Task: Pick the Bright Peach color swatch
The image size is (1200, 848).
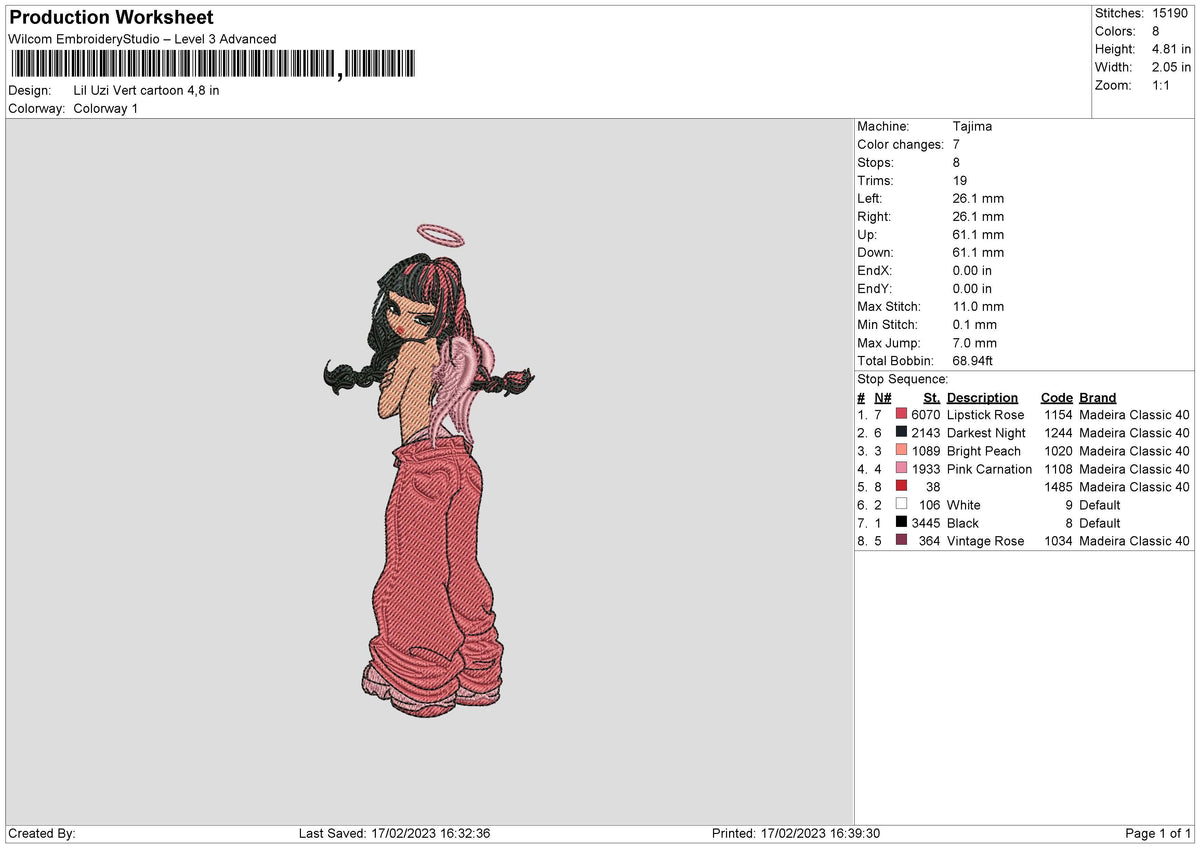Action: [901, 450]
